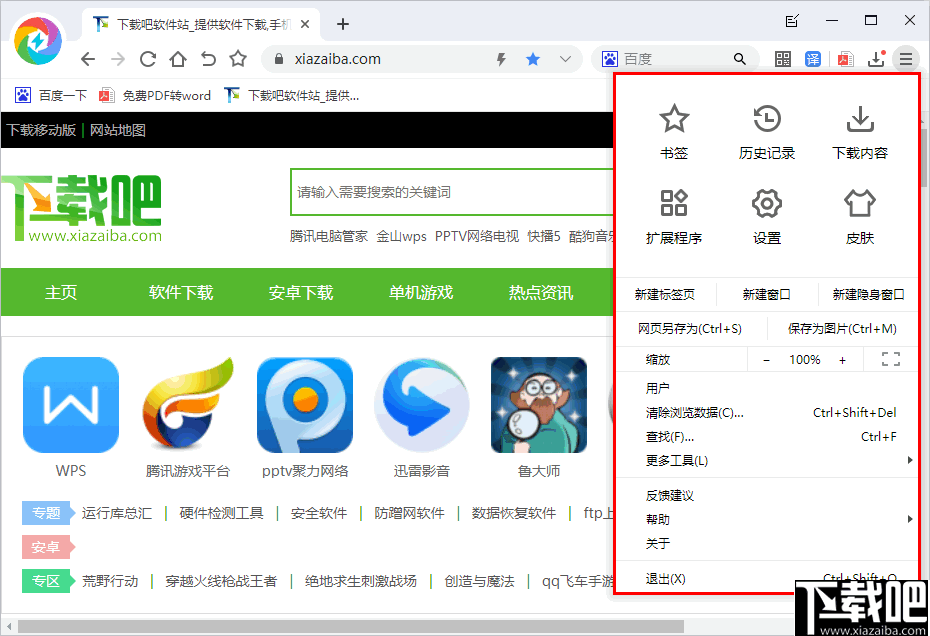Enter full screen with the zoom row icon
This screenshot has width=930, height=636.
pos(890,359)
